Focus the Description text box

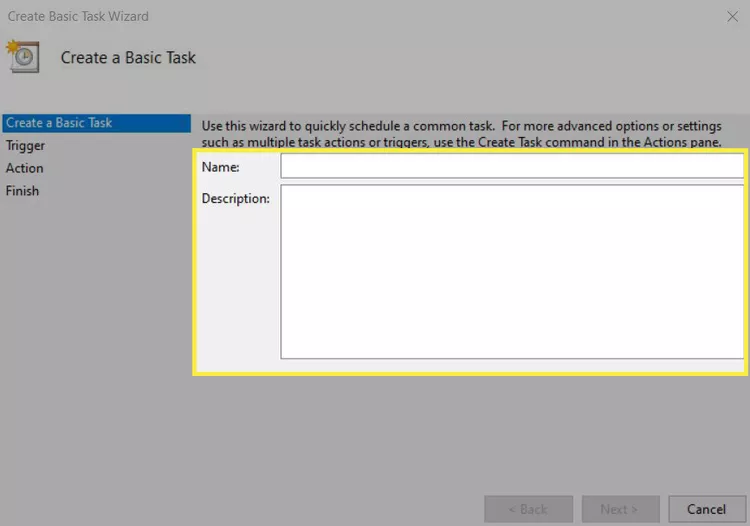click(511, 271)
